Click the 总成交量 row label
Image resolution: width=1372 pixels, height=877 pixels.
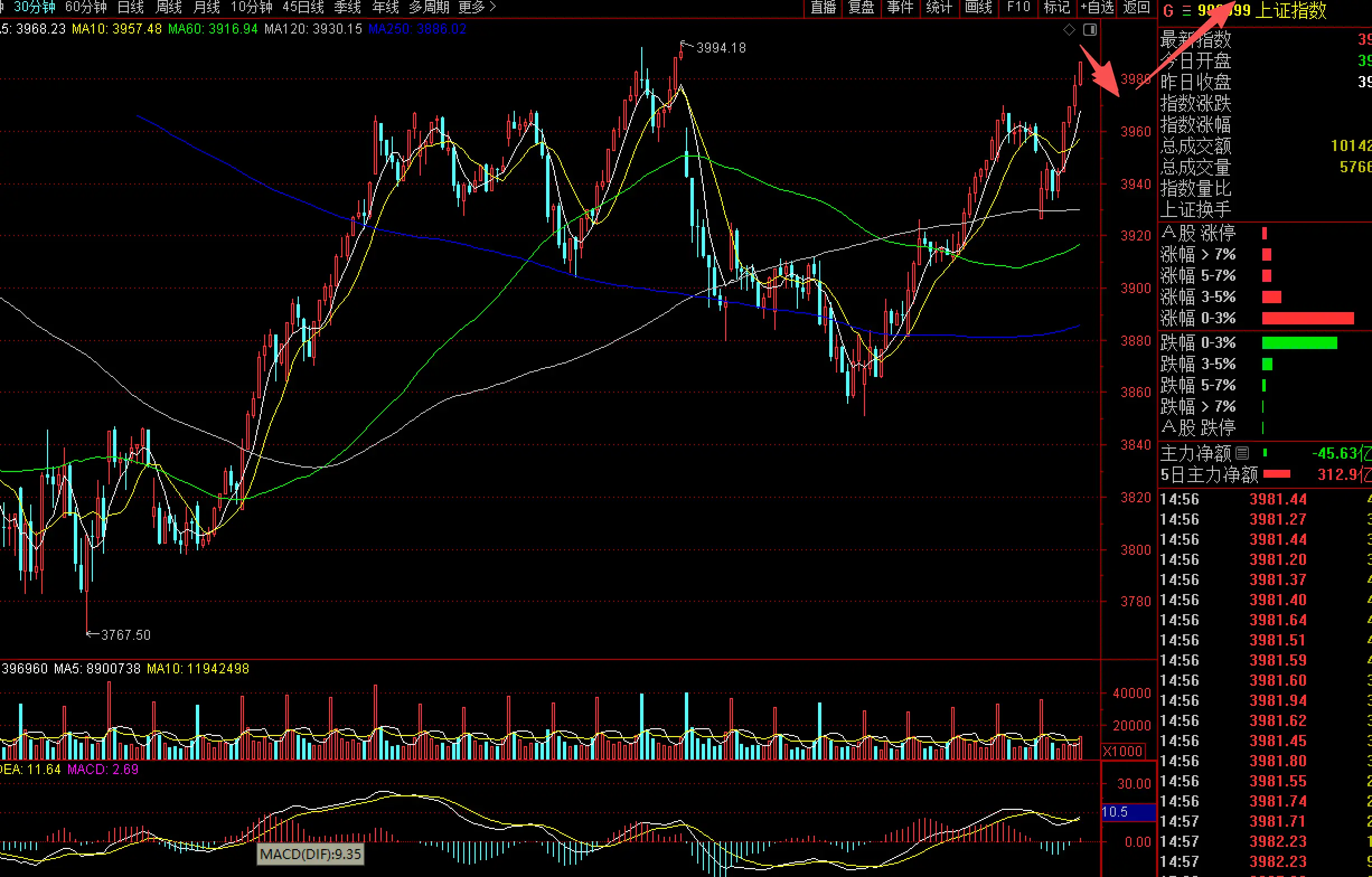pos(1196,167)
